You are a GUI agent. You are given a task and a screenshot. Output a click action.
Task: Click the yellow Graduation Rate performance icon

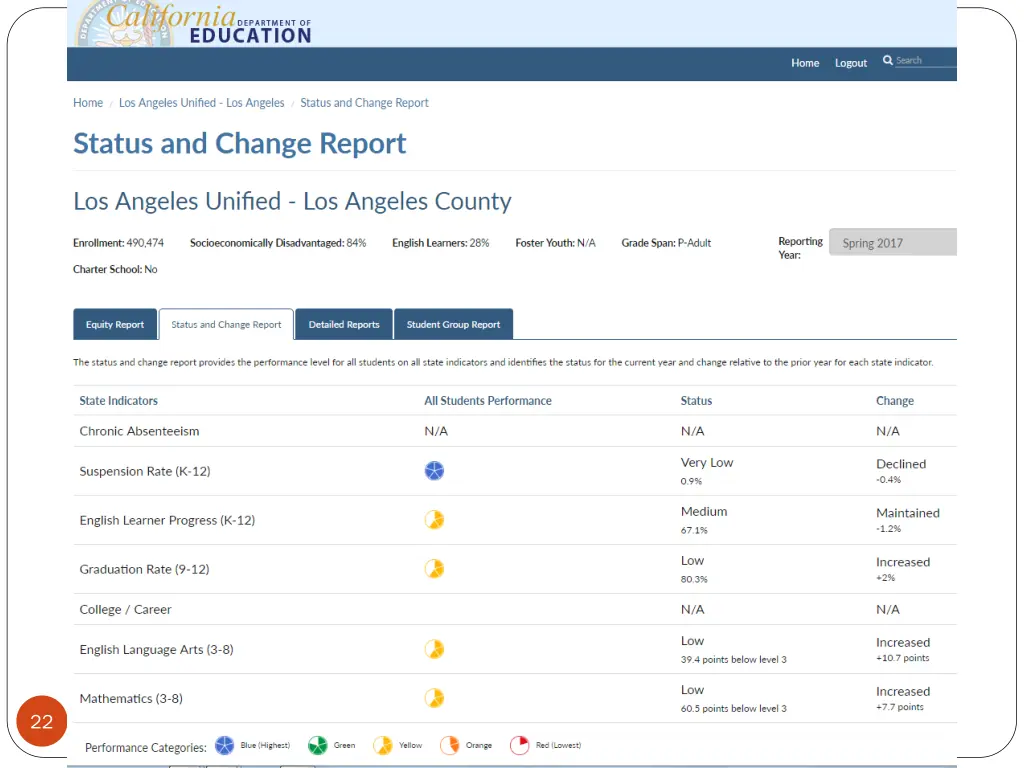point(434,568)
